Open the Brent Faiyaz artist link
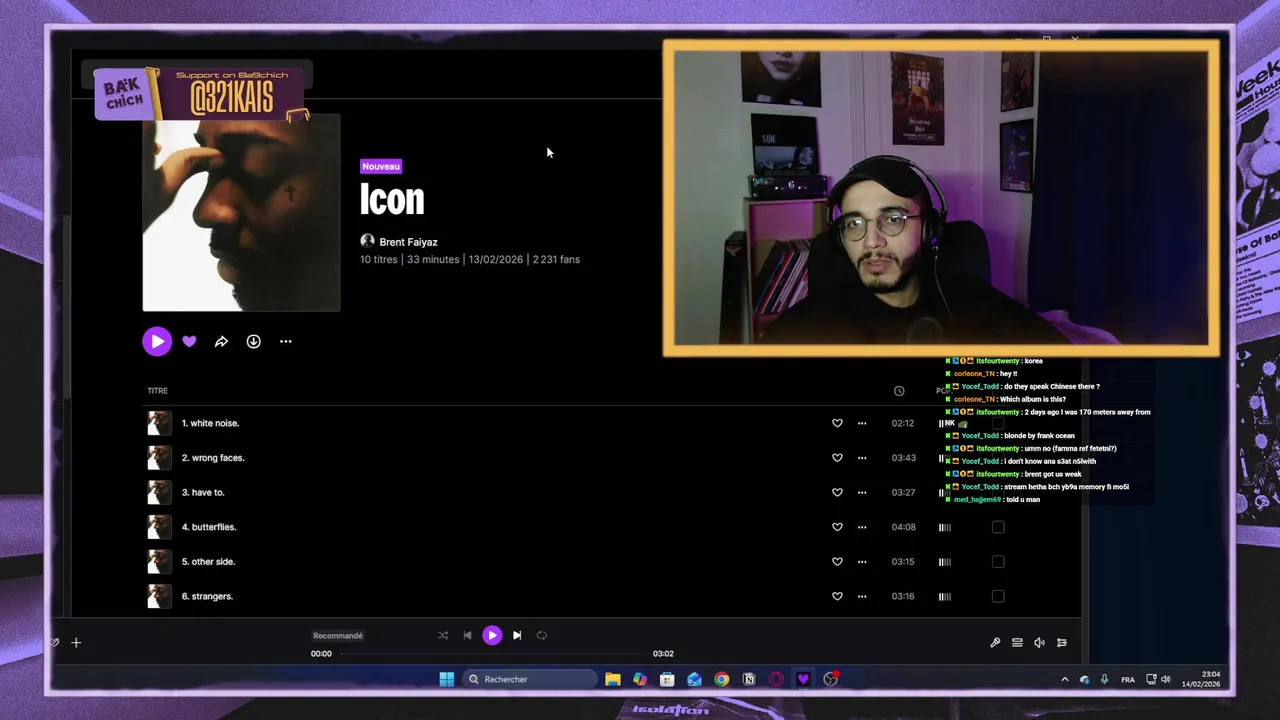 [408, 242]
